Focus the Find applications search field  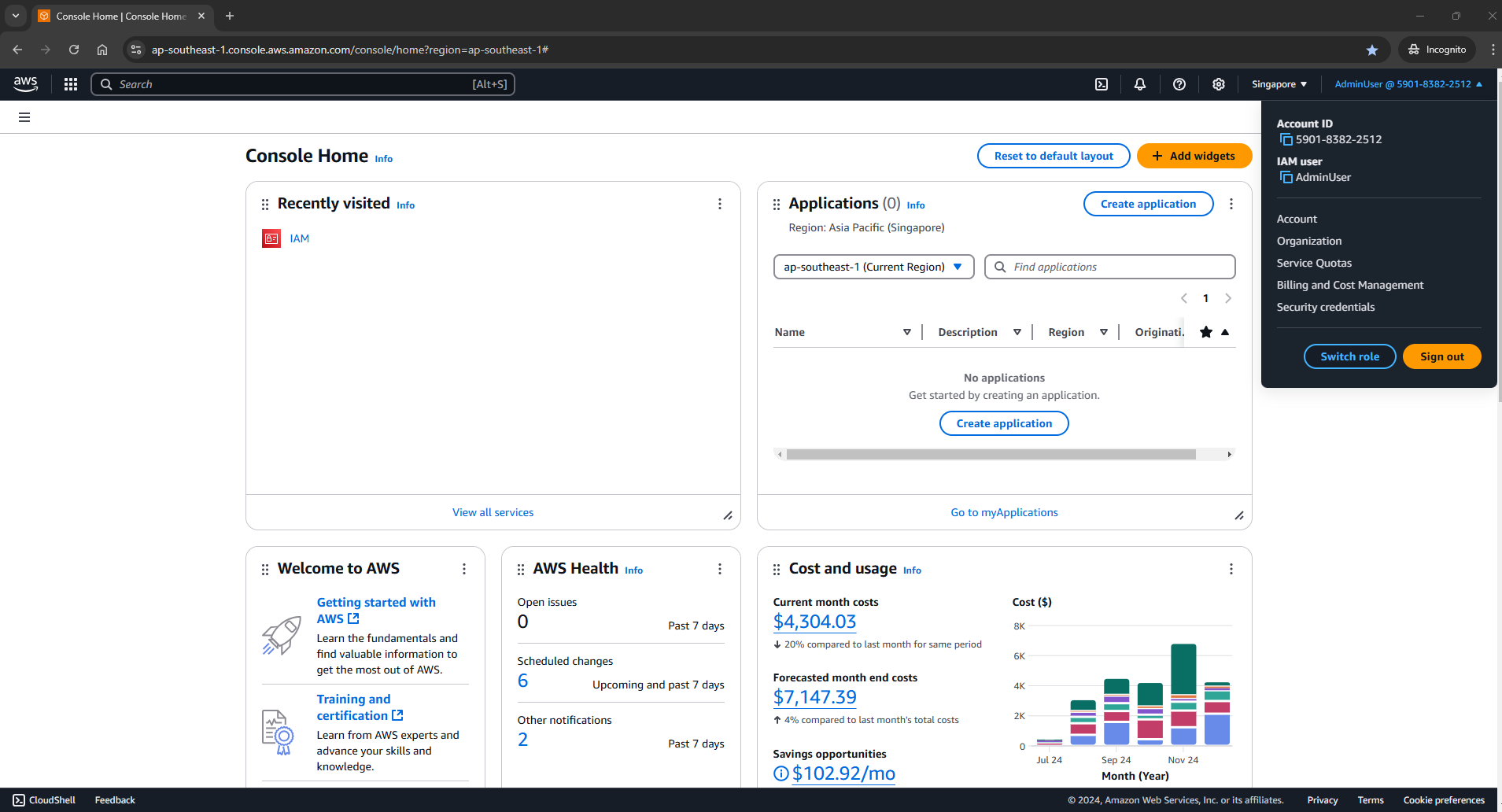pos(1109,267)
